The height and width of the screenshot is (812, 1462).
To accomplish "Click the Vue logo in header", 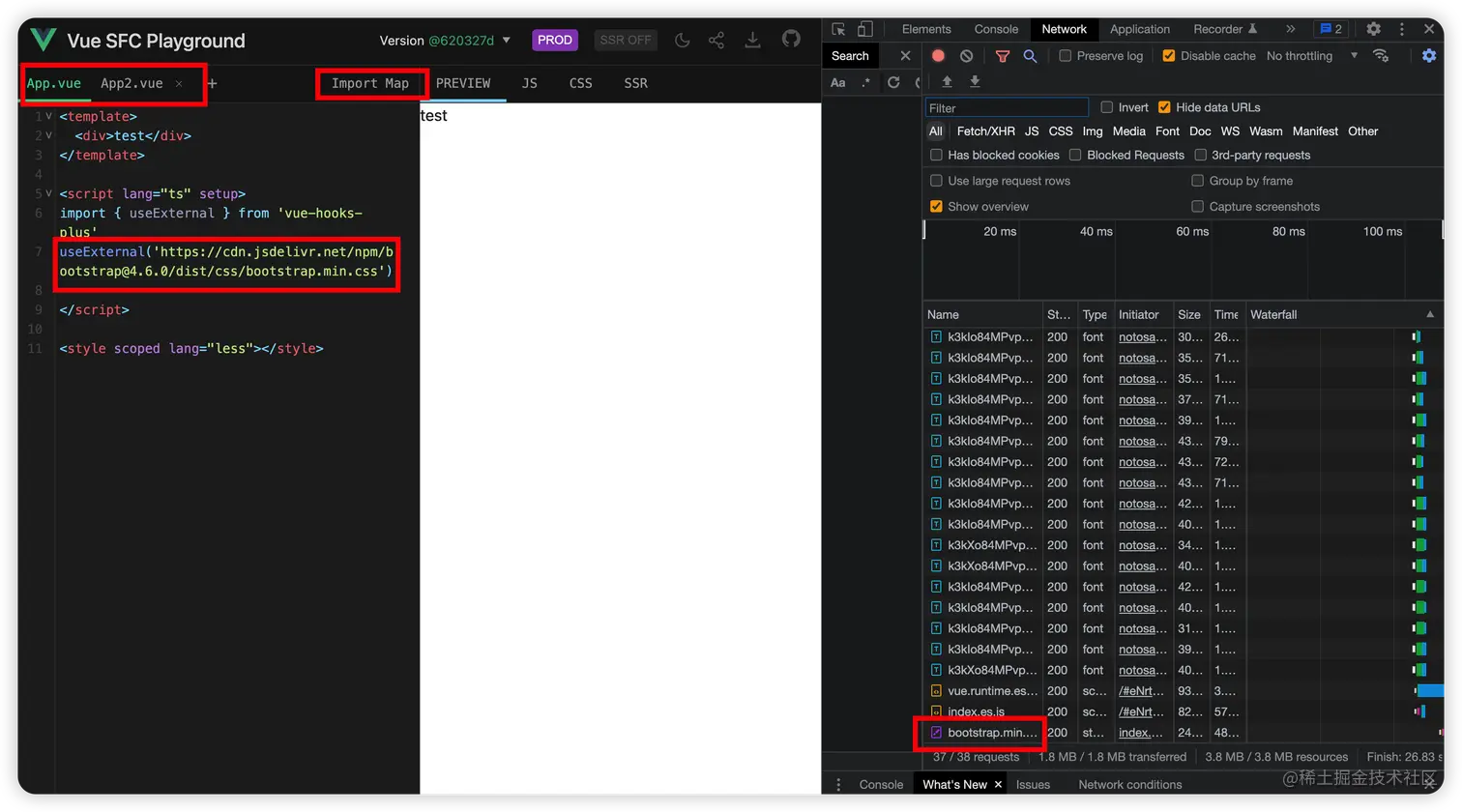I will [44, 40].
